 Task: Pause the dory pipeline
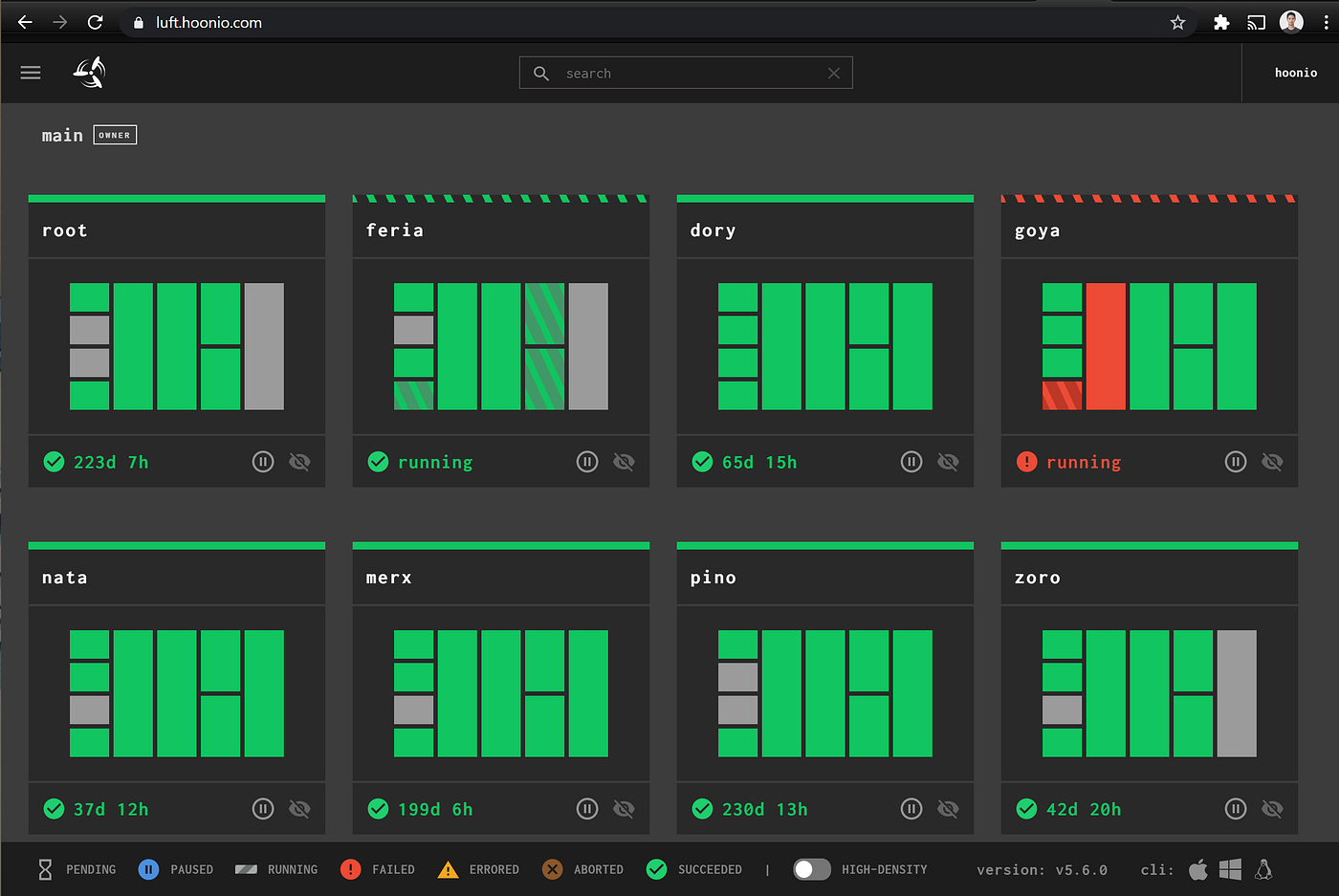click(x=911, y=461)
